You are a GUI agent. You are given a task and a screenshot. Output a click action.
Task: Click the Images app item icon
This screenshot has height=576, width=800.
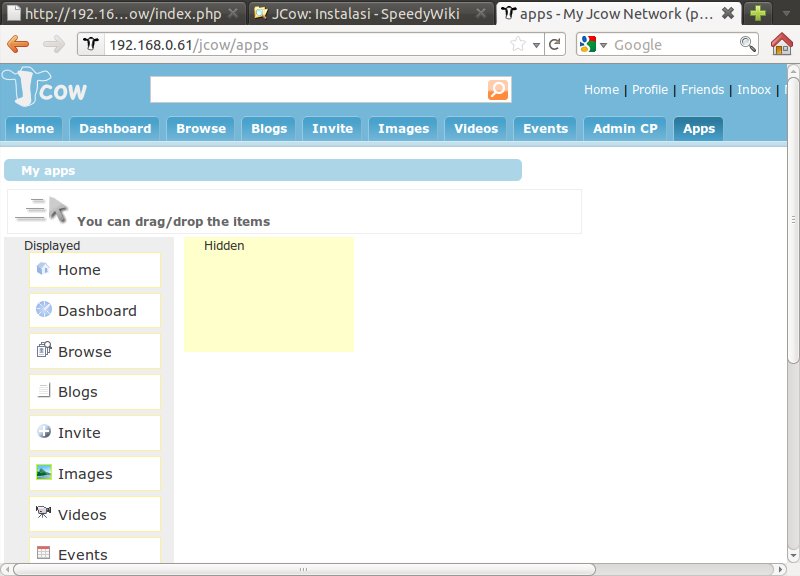44,472
